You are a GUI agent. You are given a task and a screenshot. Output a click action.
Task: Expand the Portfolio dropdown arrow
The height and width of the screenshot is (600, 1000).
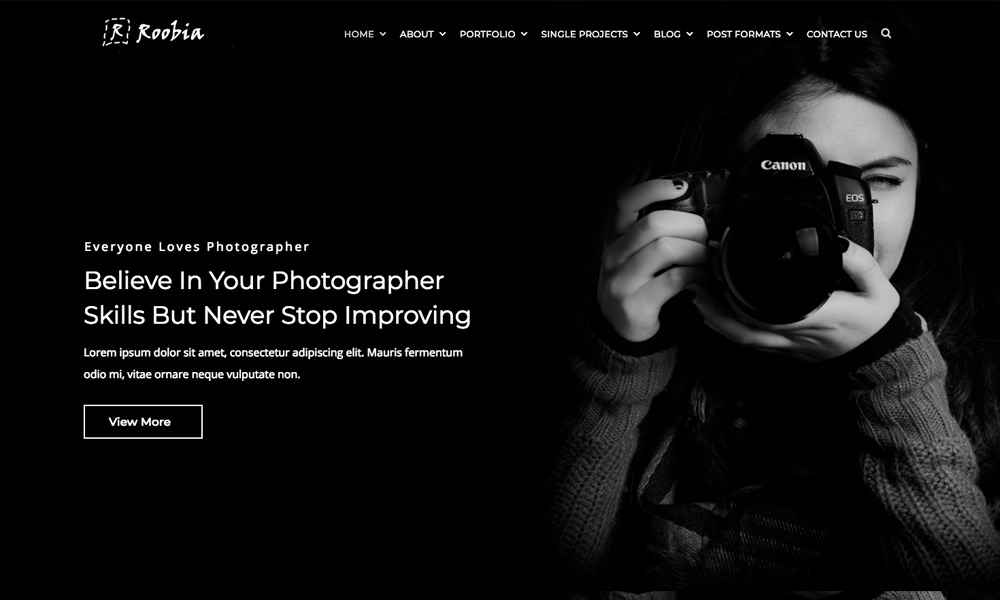pos(524,34)
